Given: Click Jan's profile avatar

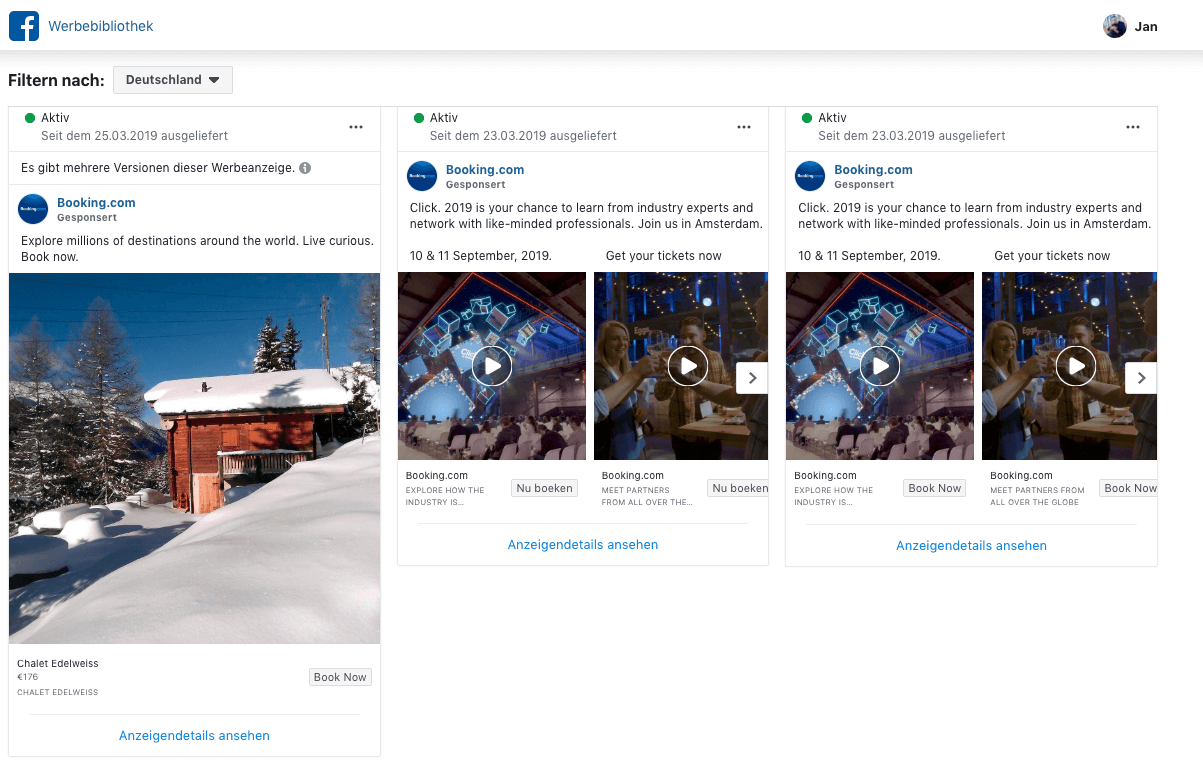Looking at the screenshot, I should (x=1115, y=26).
